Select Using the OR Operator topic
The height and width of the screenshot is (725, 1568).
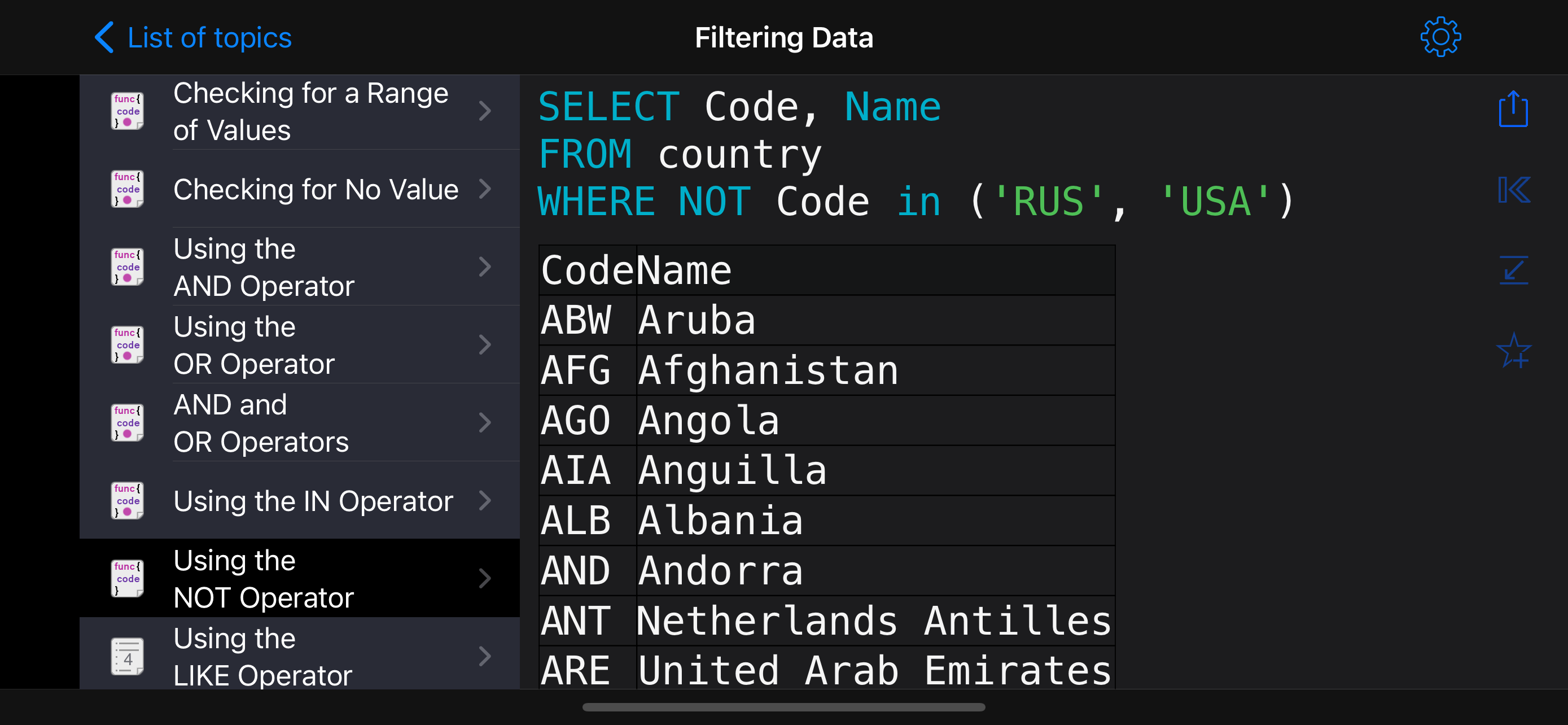300,345
